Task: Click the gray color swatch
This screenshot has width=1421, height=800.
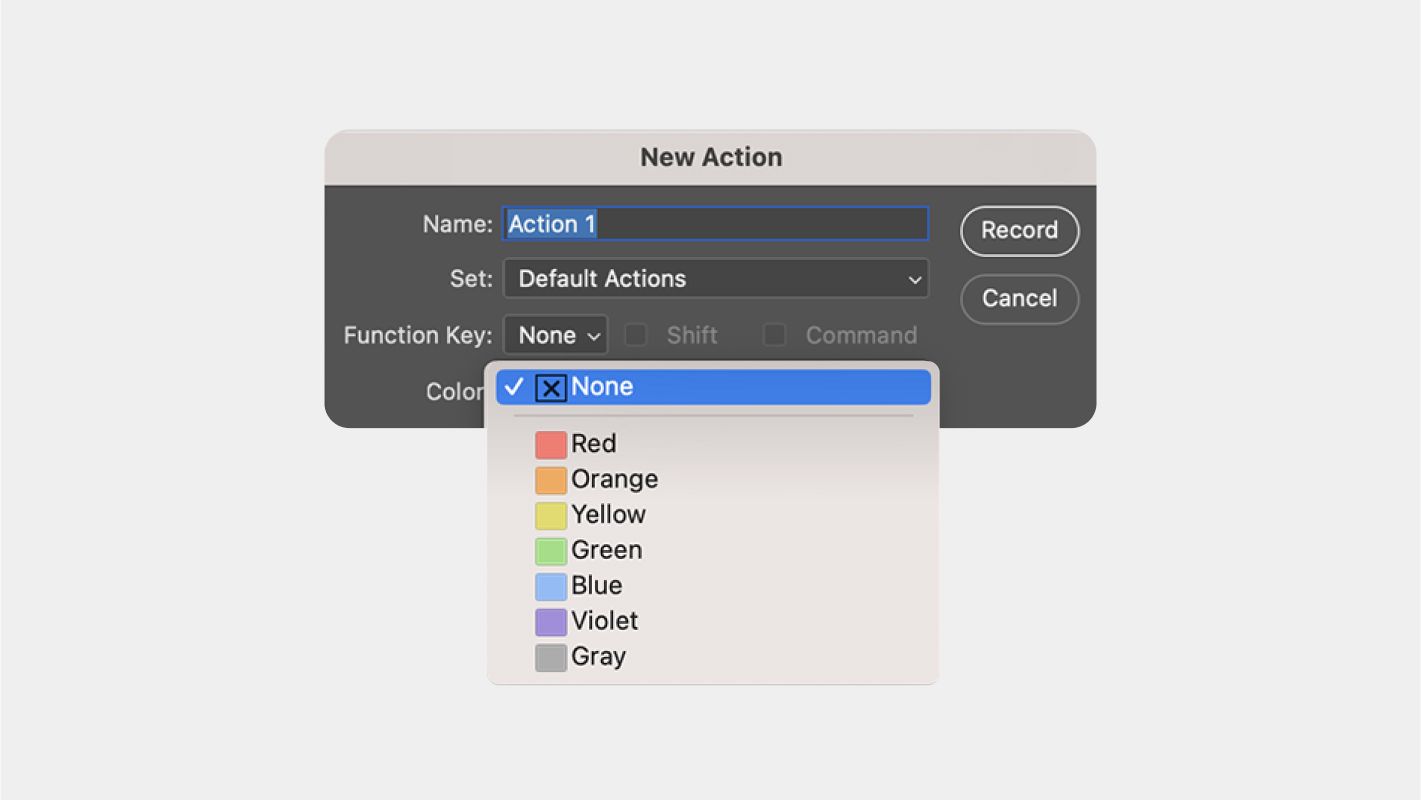Action: coord(551,657)
